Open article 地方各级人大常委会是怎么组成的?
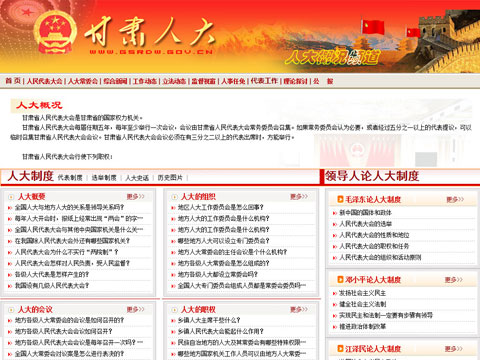Viewport: 480px width, 360px height. (223, 263)
